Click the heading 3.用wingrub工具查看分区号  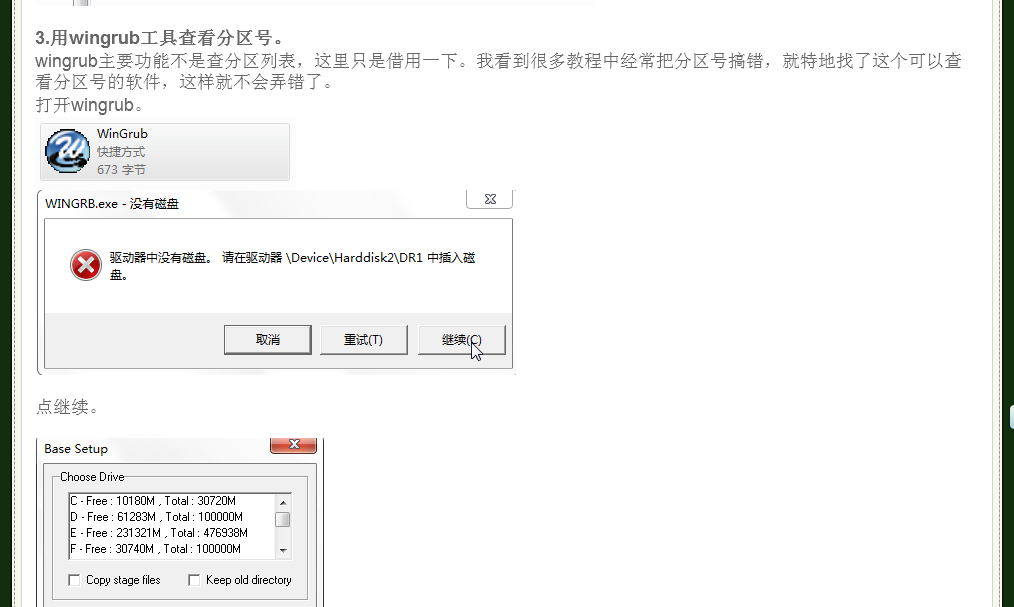point(160,37)
